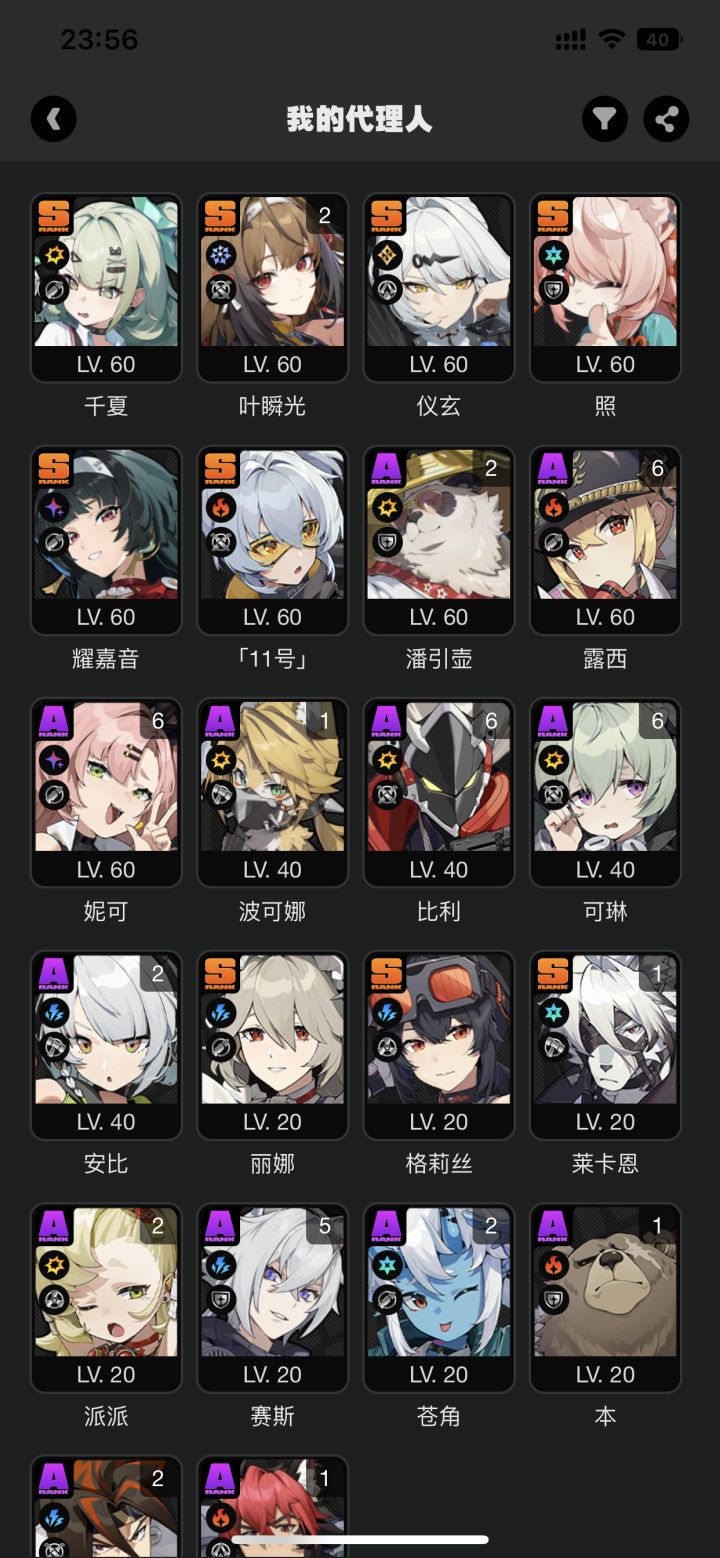This screenshot has width=720, height=1558.
Task: Tap the back arrow button
Action: (54, 120)
